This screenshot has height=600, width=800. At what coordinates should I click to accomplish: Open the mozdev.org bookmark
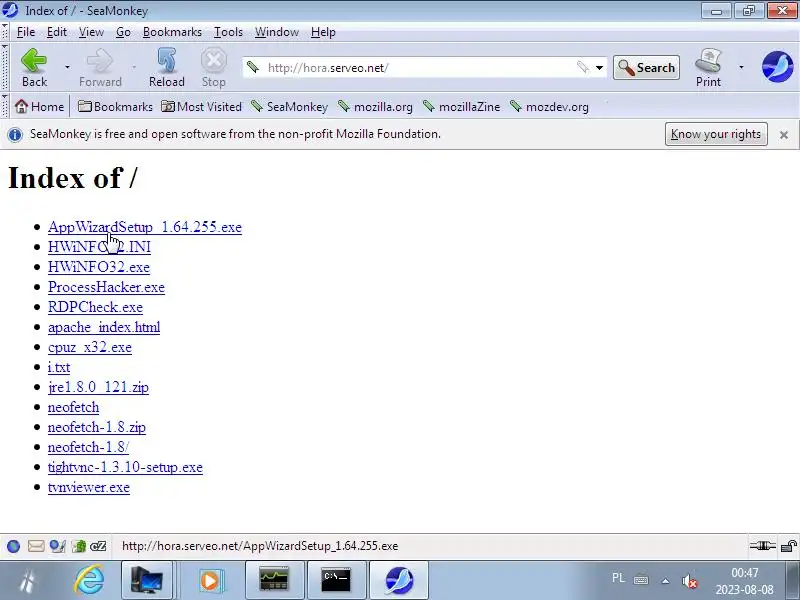point(549,107)
